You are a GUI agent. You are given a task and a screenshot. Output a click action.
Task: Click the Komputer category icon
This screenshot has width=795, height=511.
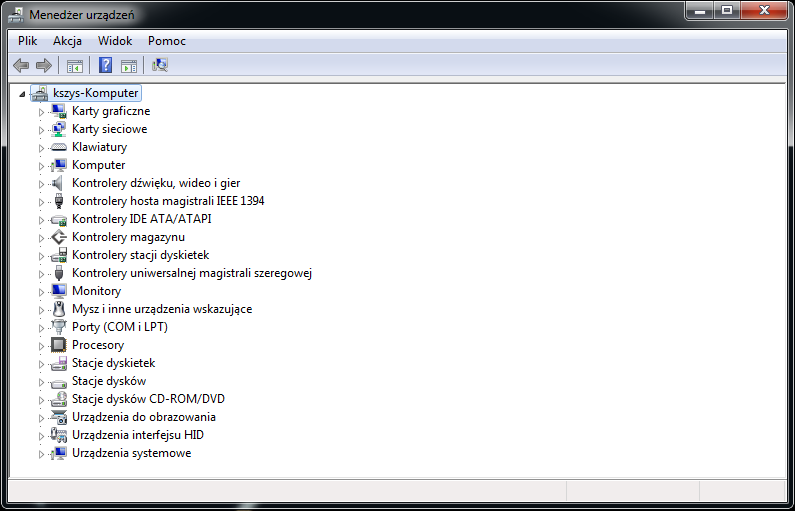coord(59,165)
